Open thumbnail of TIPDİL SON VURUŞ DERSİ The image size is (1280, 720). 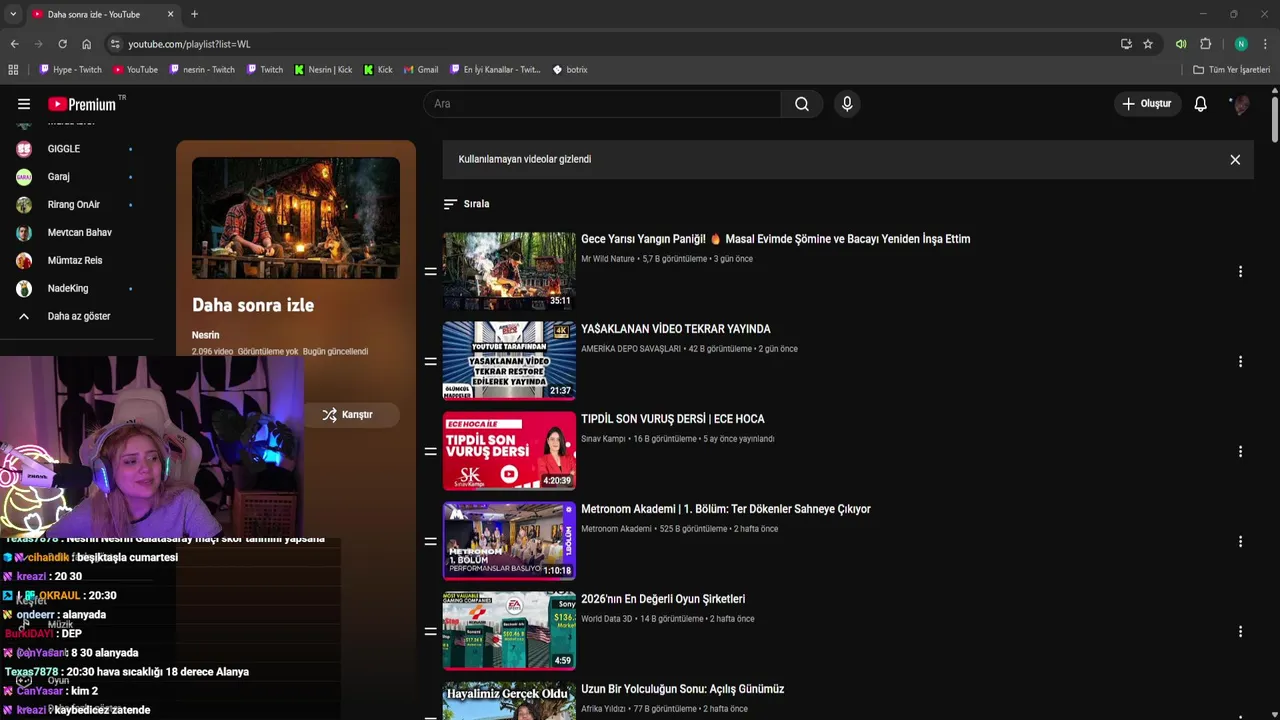point(509,451)
